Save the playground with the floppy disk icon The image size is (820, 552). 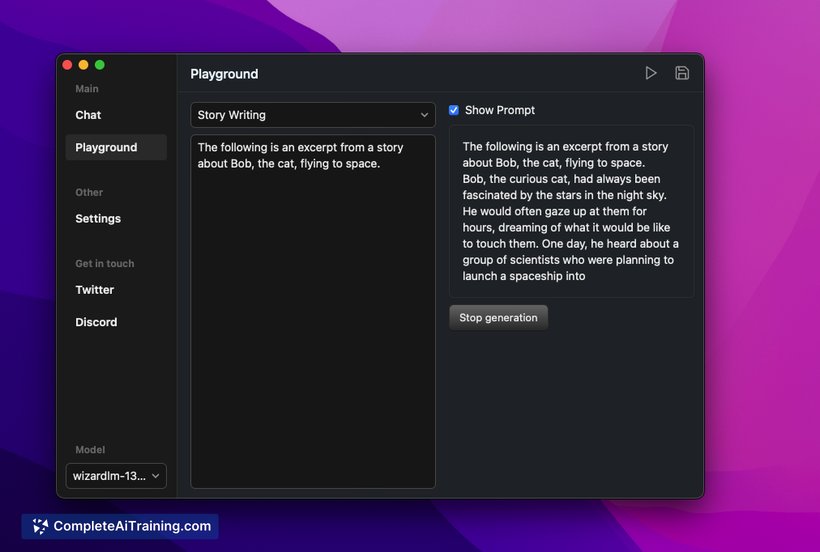[x=682, y=73]
